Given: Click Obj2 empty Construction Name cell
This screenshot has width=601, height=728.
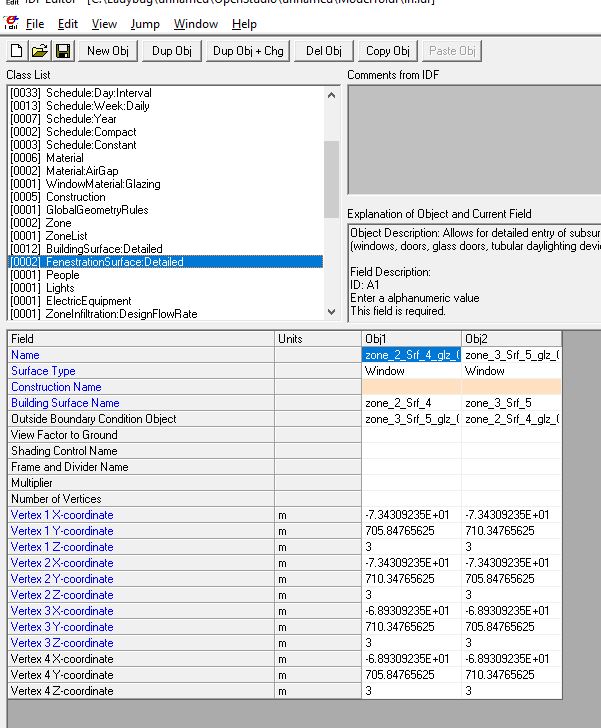Looking at the screenshot, I should click(511, 387).
